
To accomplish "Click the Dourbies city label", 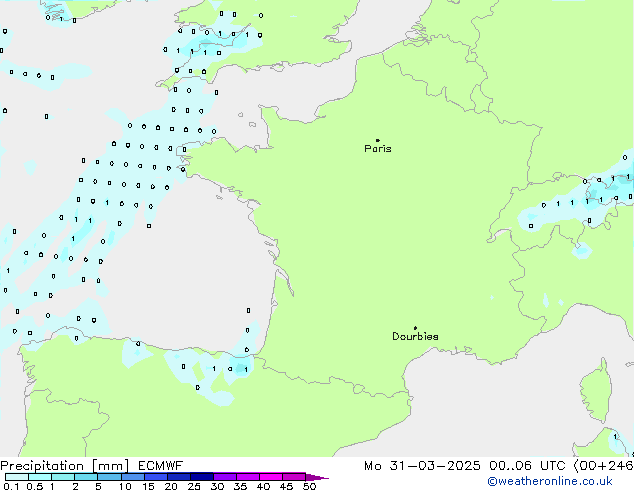I will [x=415, y=336].
